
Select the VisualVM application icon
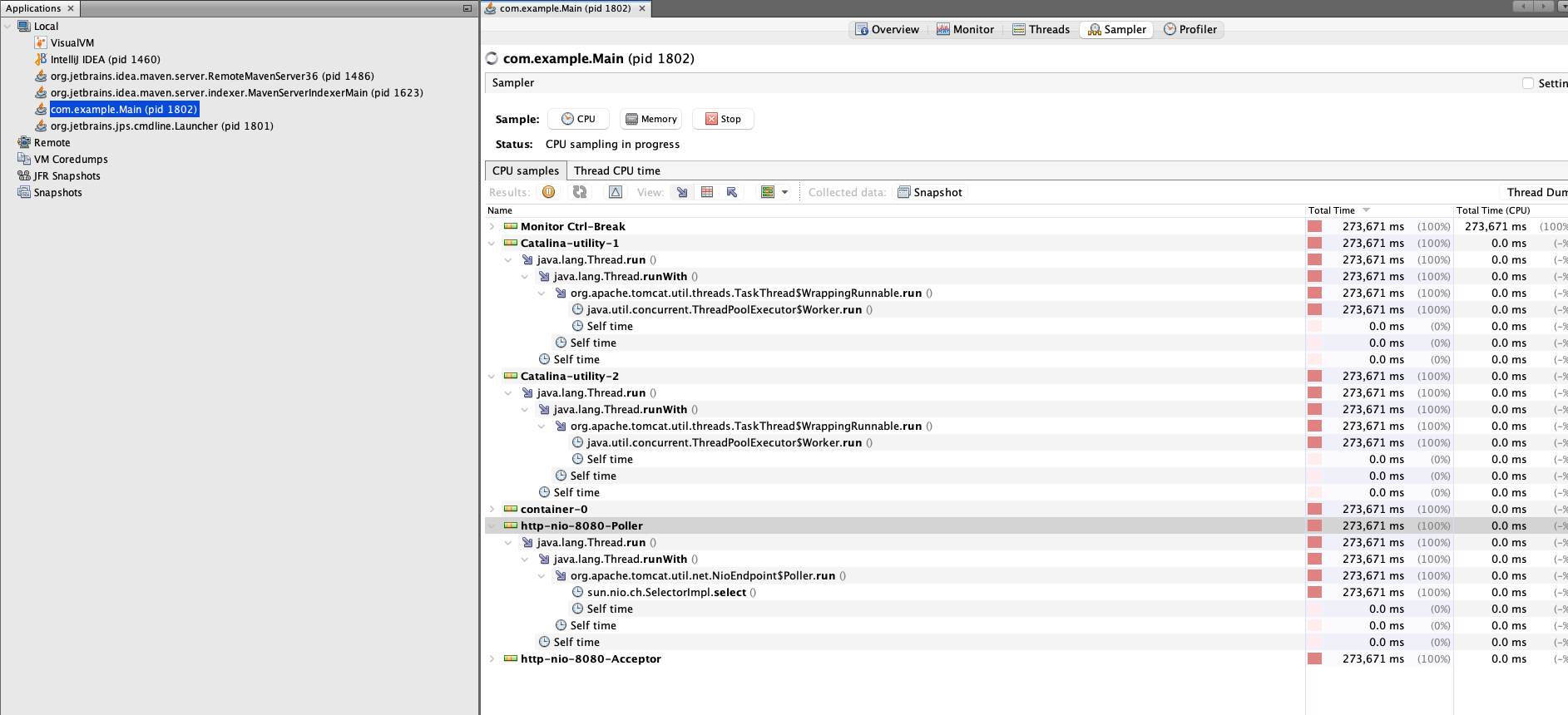pos(41,42)
